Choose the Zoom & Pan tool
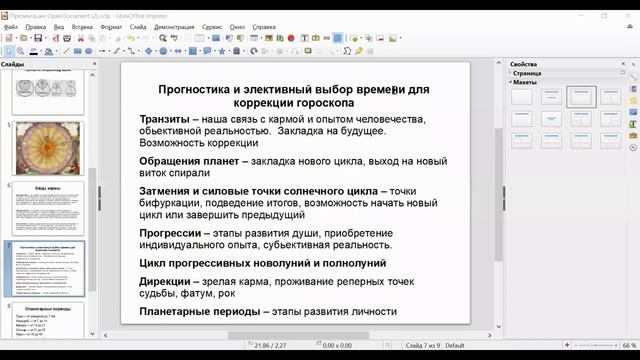This screenshot has height=360, width=640. coord(20,51)
